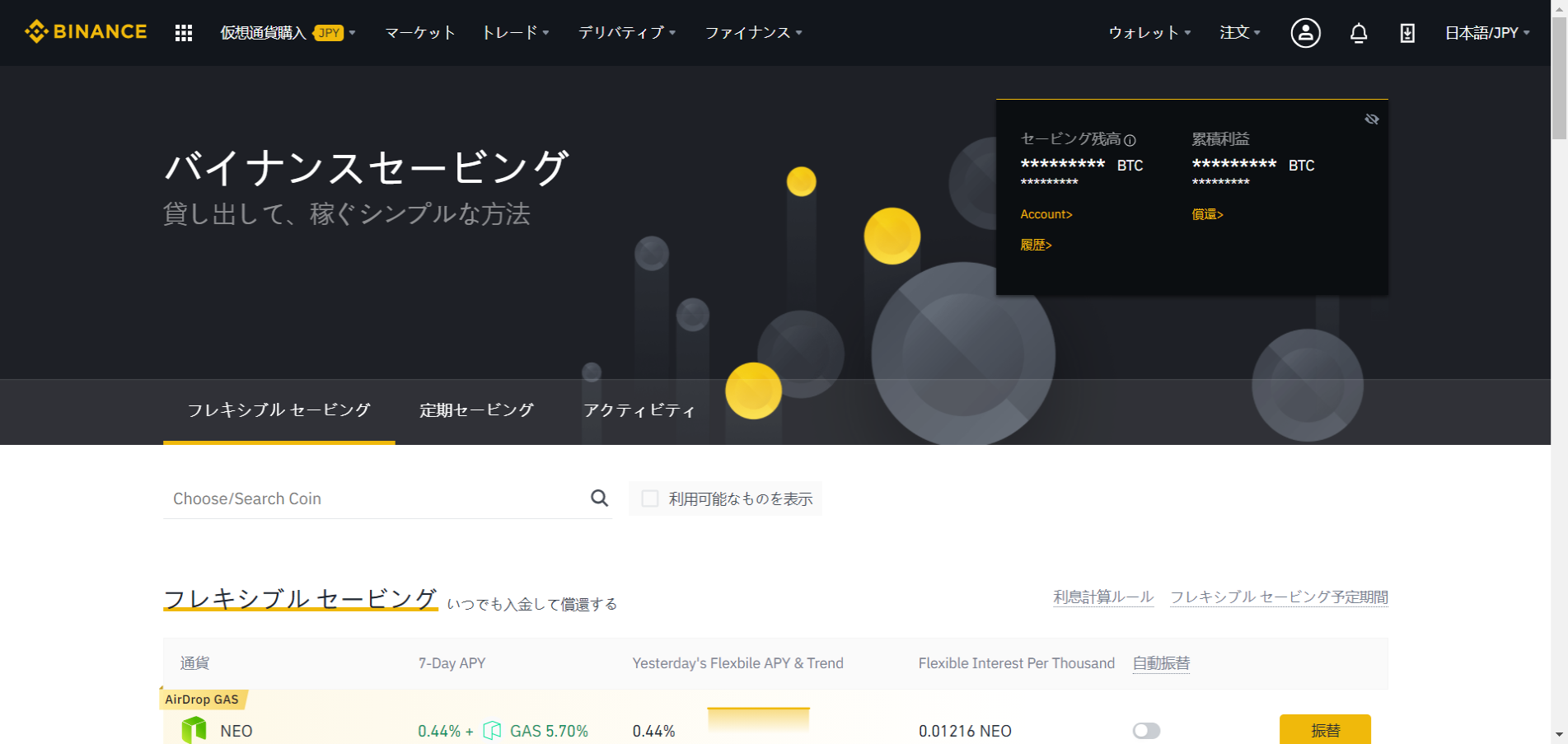Screen dimensions: 1568x744
Task: Click the Binance logo
Action: (86, 31)
